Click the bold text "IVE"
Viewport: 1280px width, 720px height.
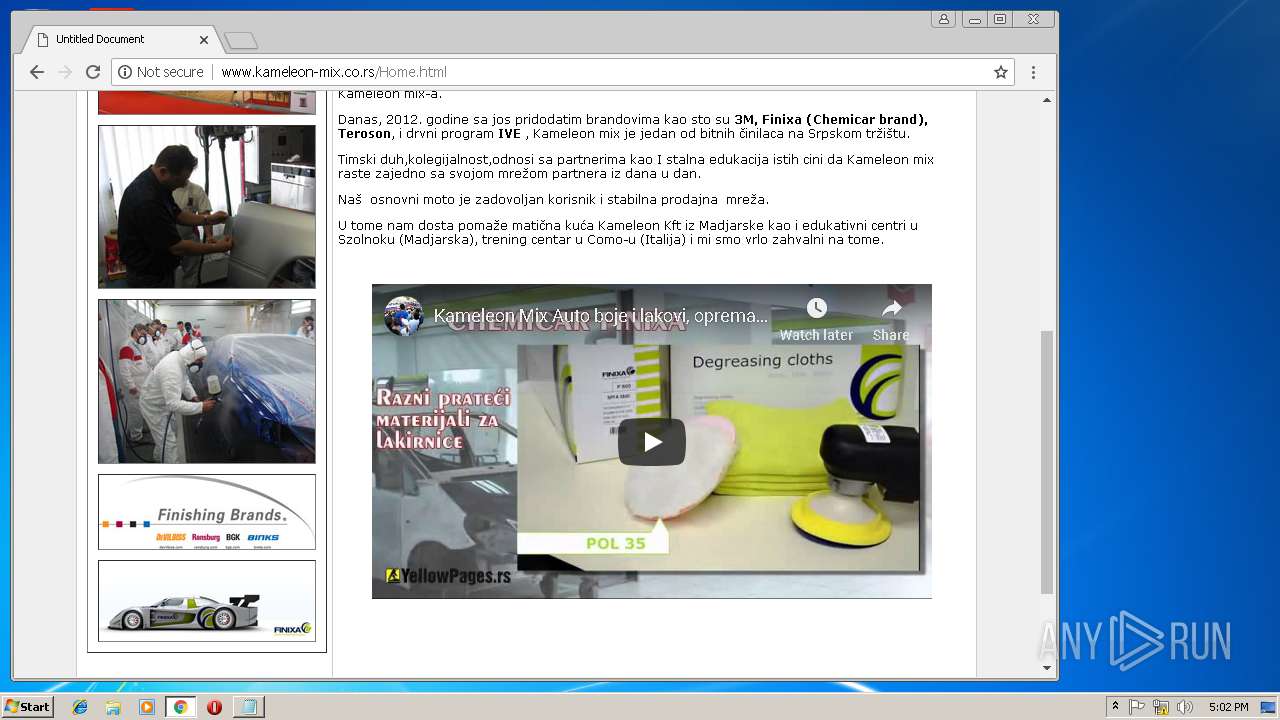click(x=510, y=134)
